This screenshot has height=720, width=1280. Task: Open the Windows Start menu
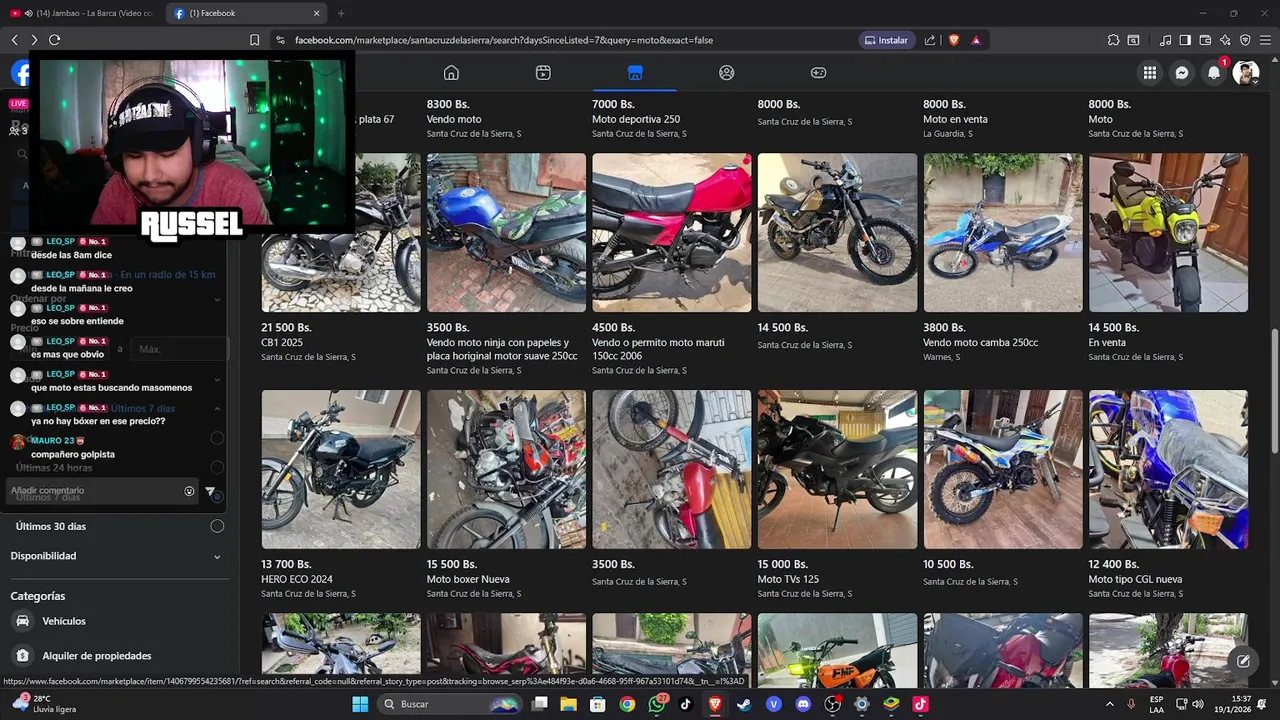pos(360,704)
